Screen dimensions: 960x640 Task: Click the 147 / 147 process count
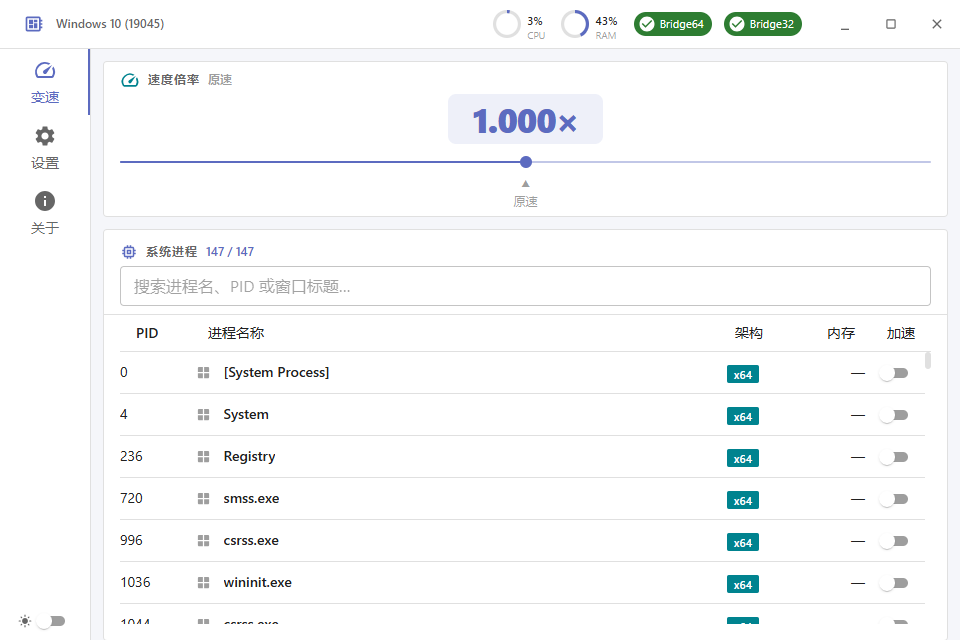230,252
